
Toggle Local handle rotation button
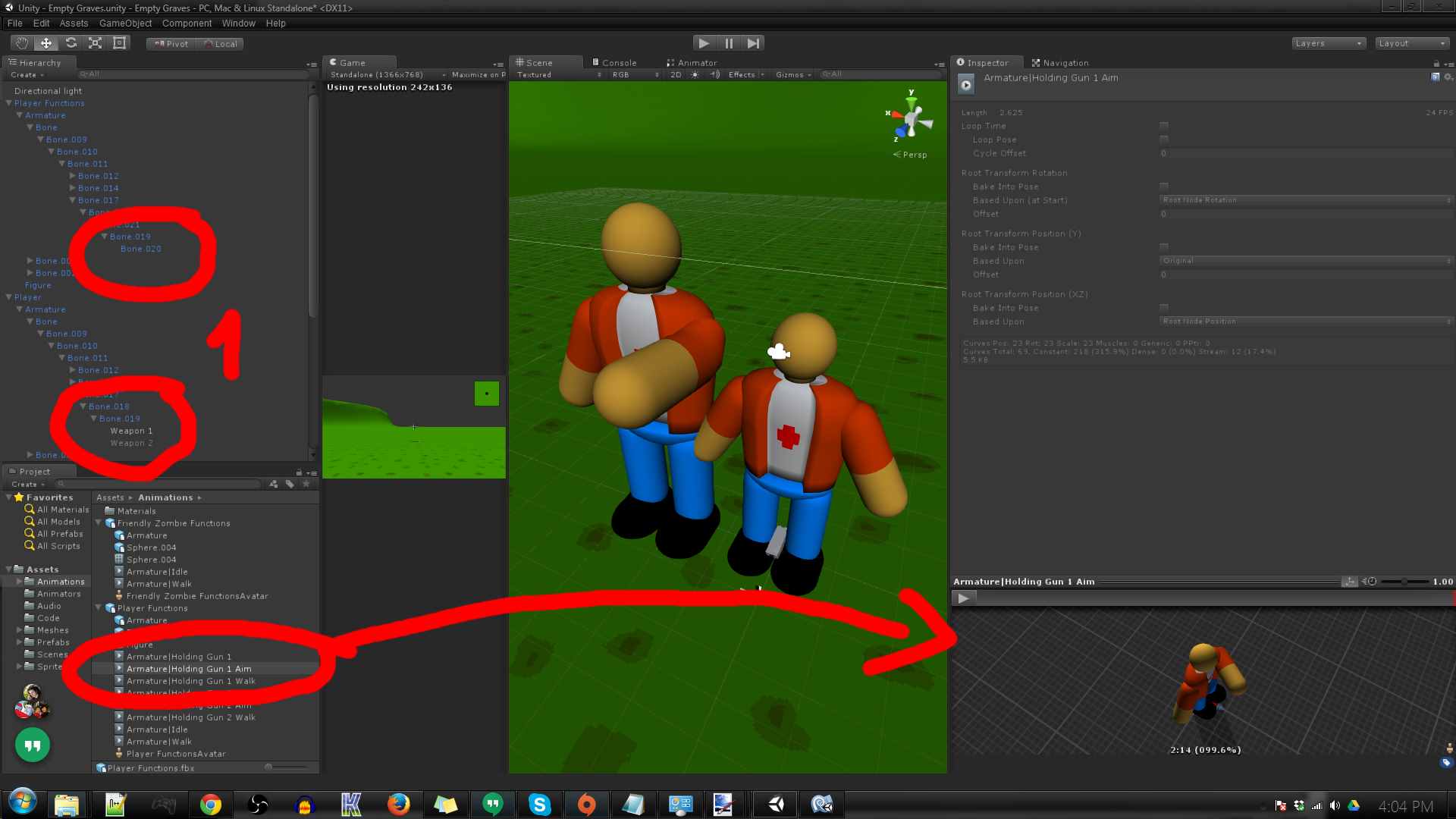pyautogui.click(x=220, y=44)
